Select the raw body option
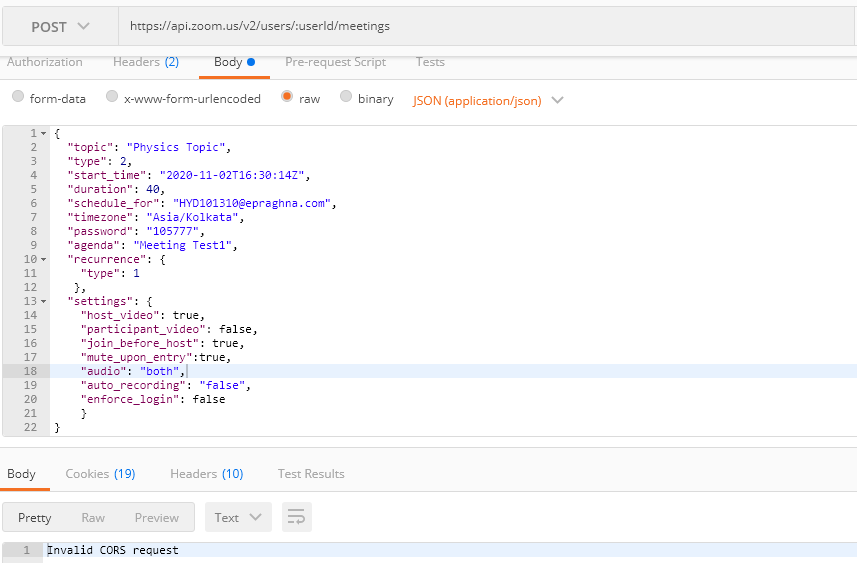Image resolution: width=857 pixels, height=563 pixels. 287,96
